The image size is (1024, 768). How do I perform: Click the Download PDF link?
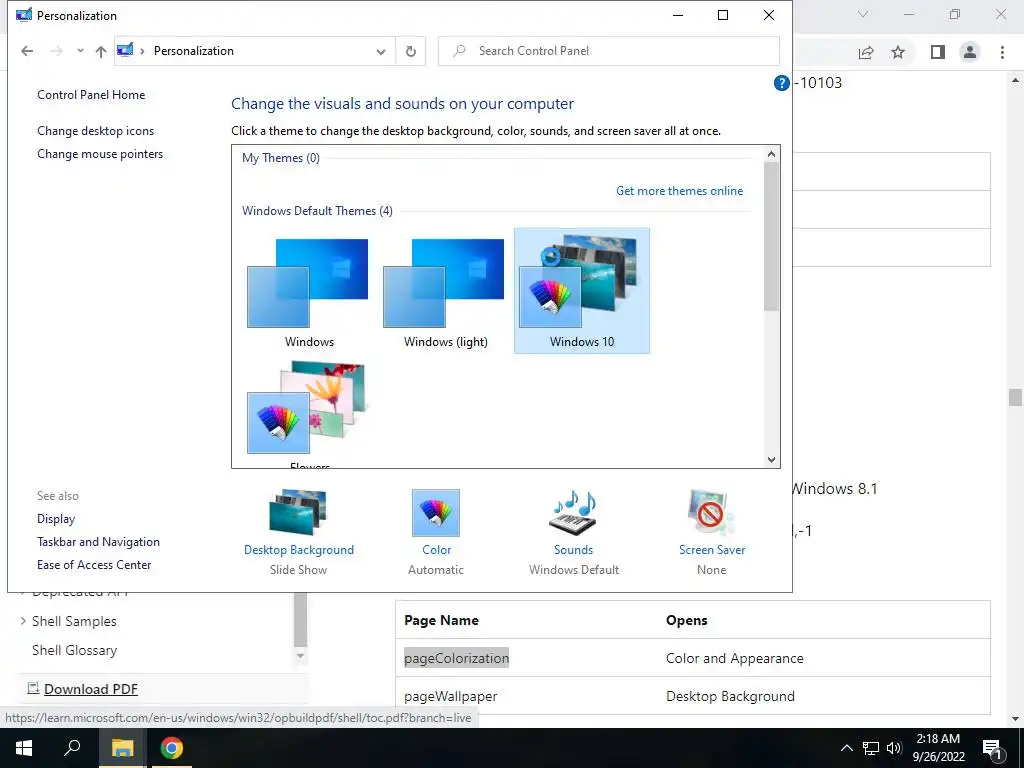(x=91, y=689)
